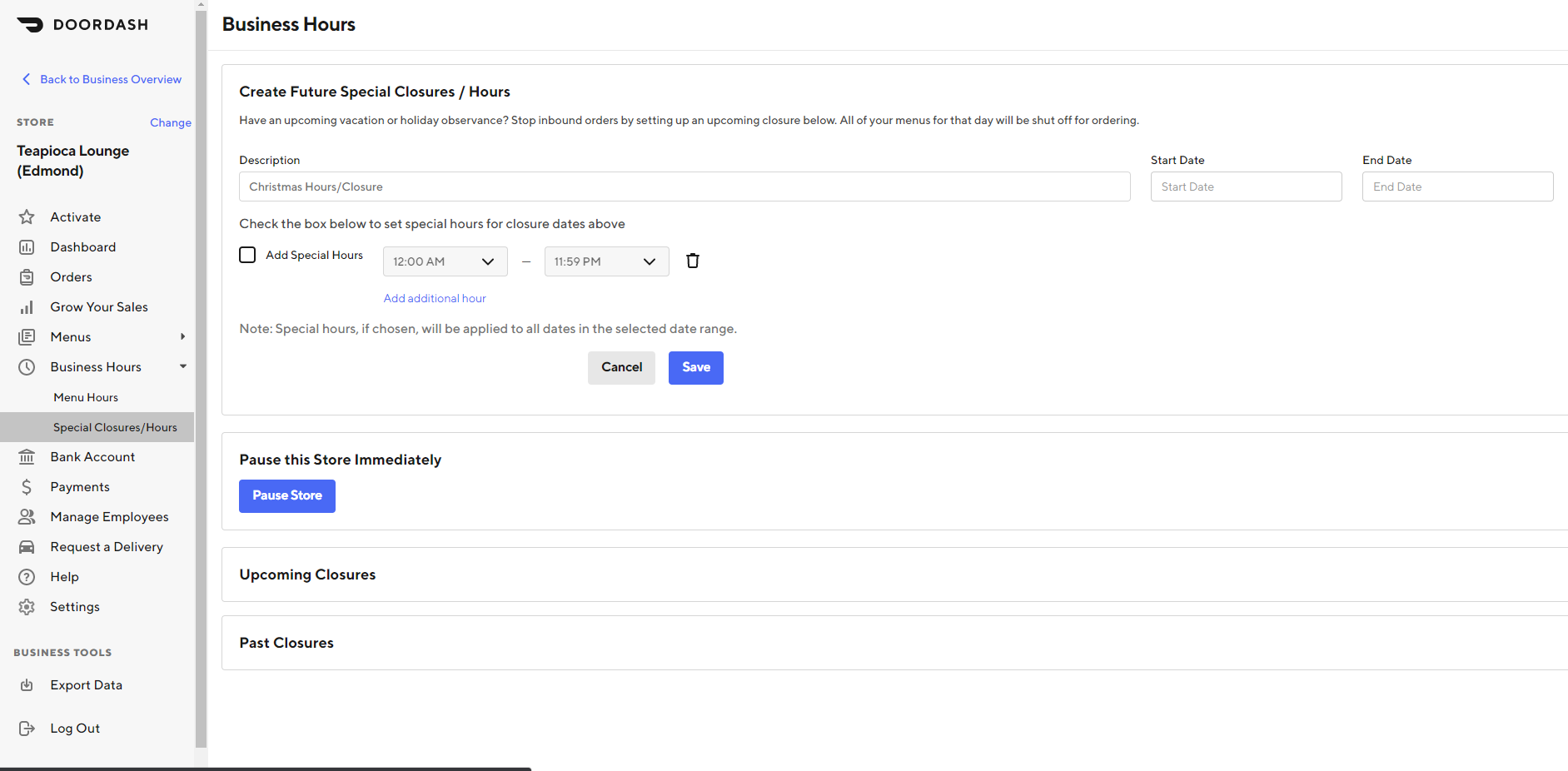This screenshot has height=771, width=1568.
Task: Click the Teapioca Lounge (Edmond) store name
Action: point(73,161)
